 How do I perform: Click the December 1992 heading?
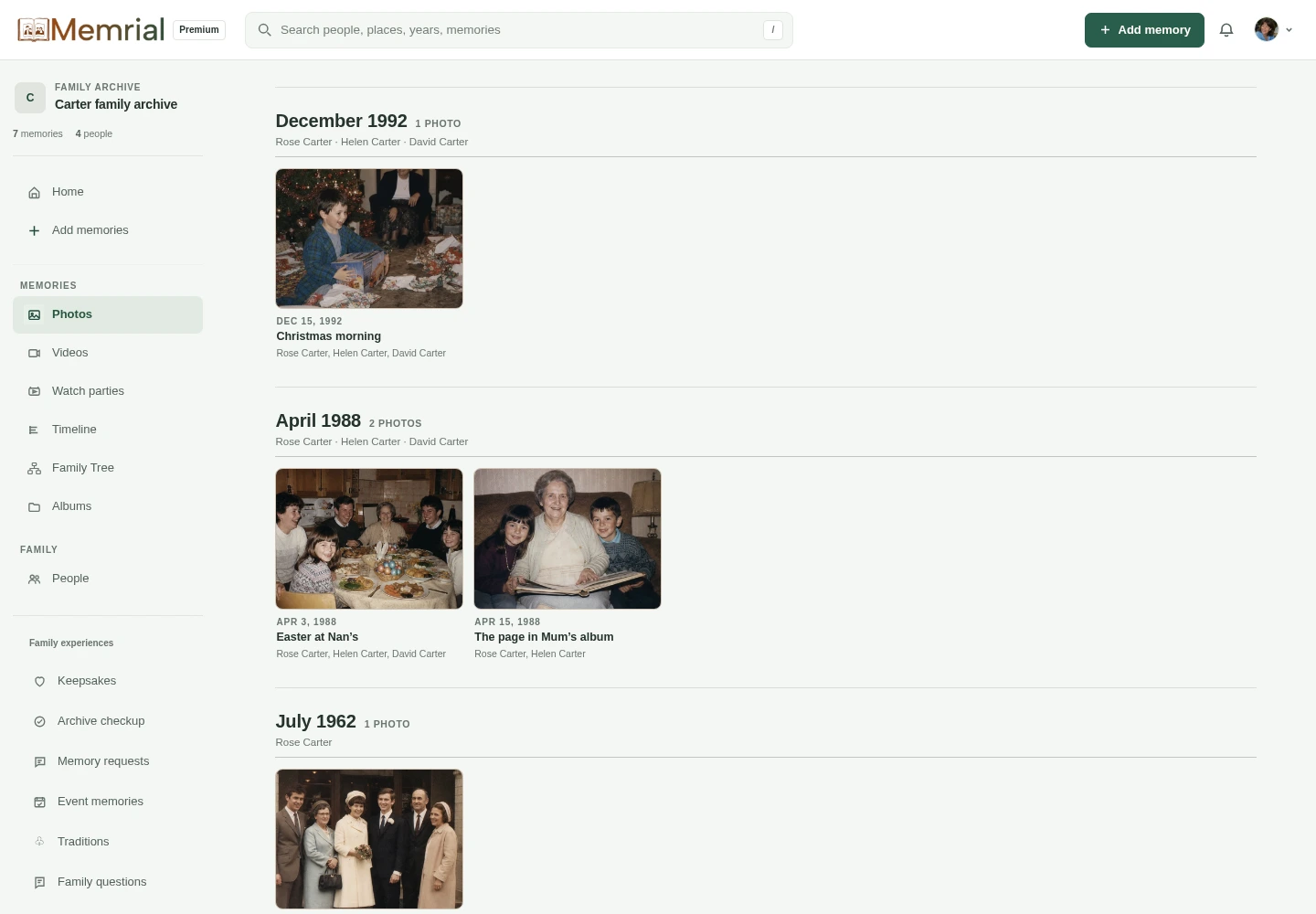pyautogui.click(x=342, y=121)
